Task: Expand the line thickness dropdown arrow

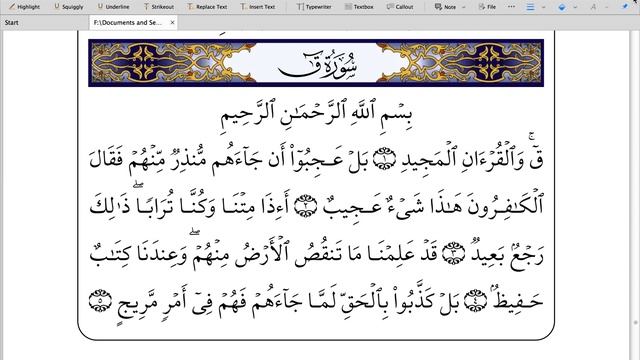Action: (543, 7)
